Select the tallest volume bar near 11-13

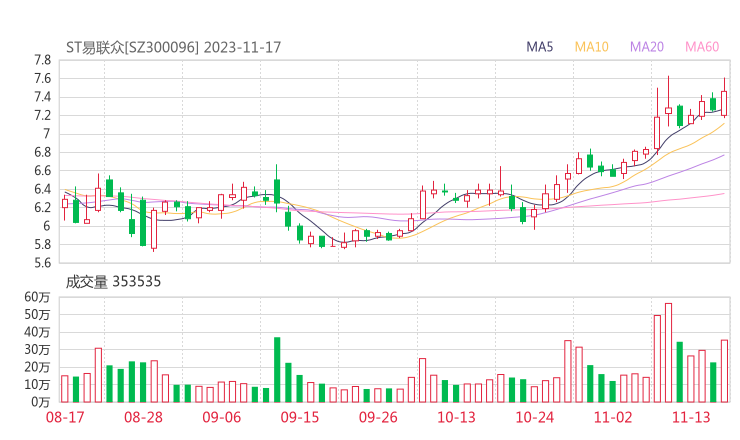click(668, 353)
